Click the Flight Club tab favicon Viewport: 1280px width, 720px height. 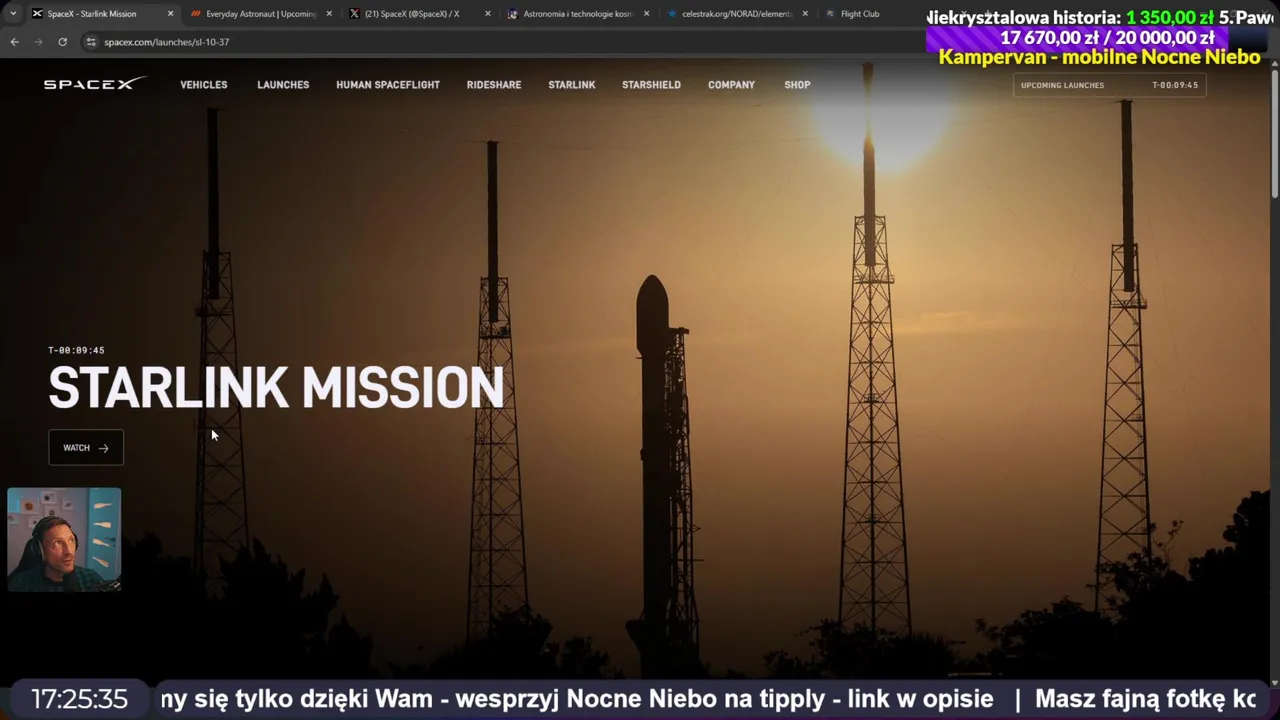click(831, 14)
